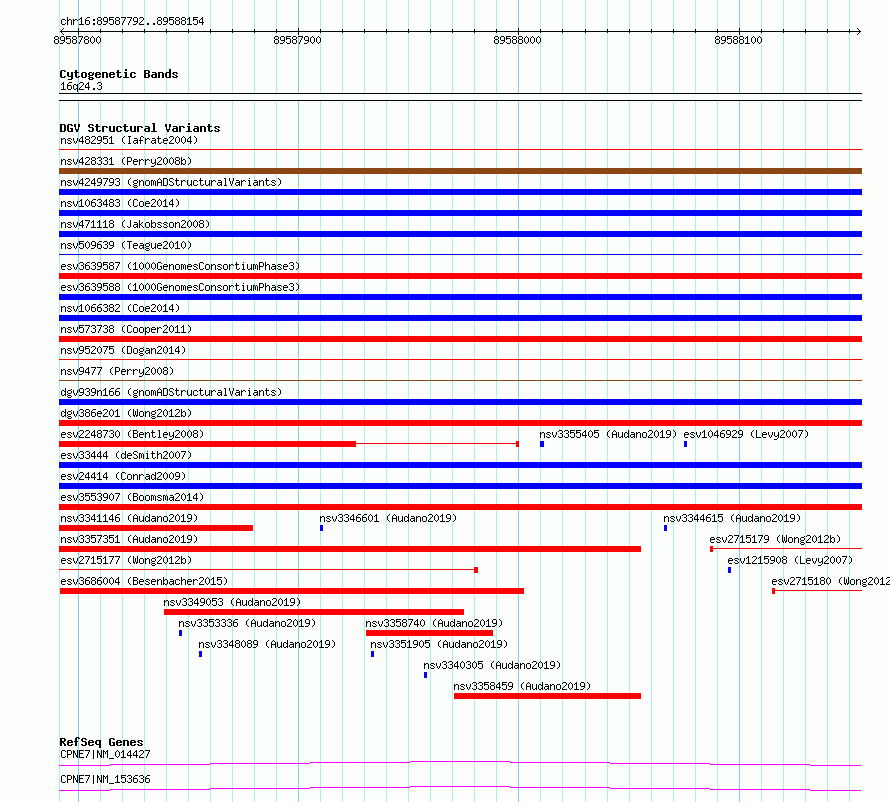Select the esv1046929 (Levy2007) label
This screenshot has width=890, height=802.
pyautogui.click(x=746, y=434)
